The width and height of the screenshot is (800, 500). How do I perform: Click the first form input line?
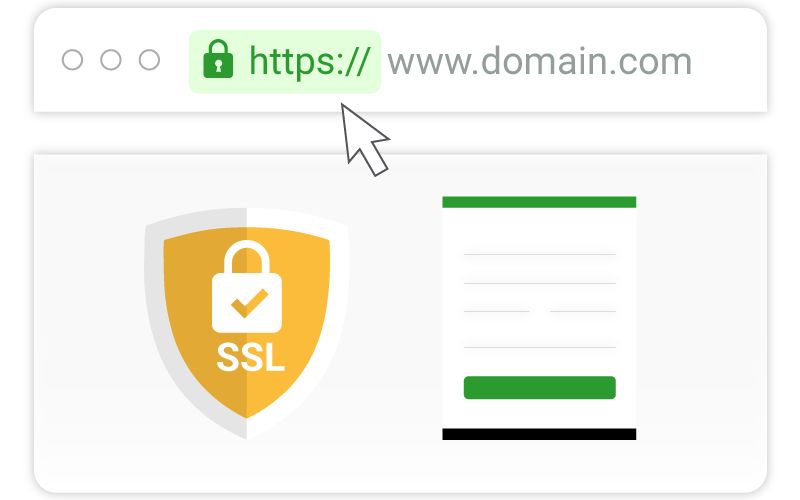(x=540, y=254)
